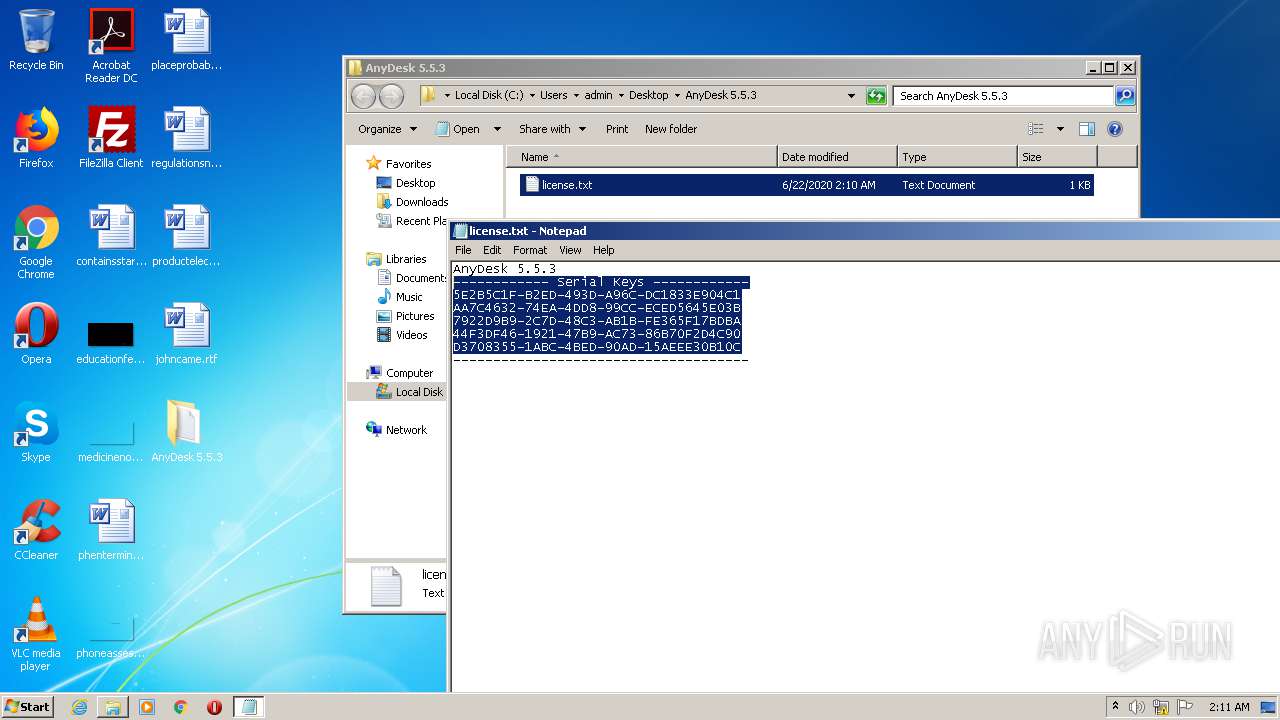Sort by the Name column header

pyautogui.click(x=642, y=157)
